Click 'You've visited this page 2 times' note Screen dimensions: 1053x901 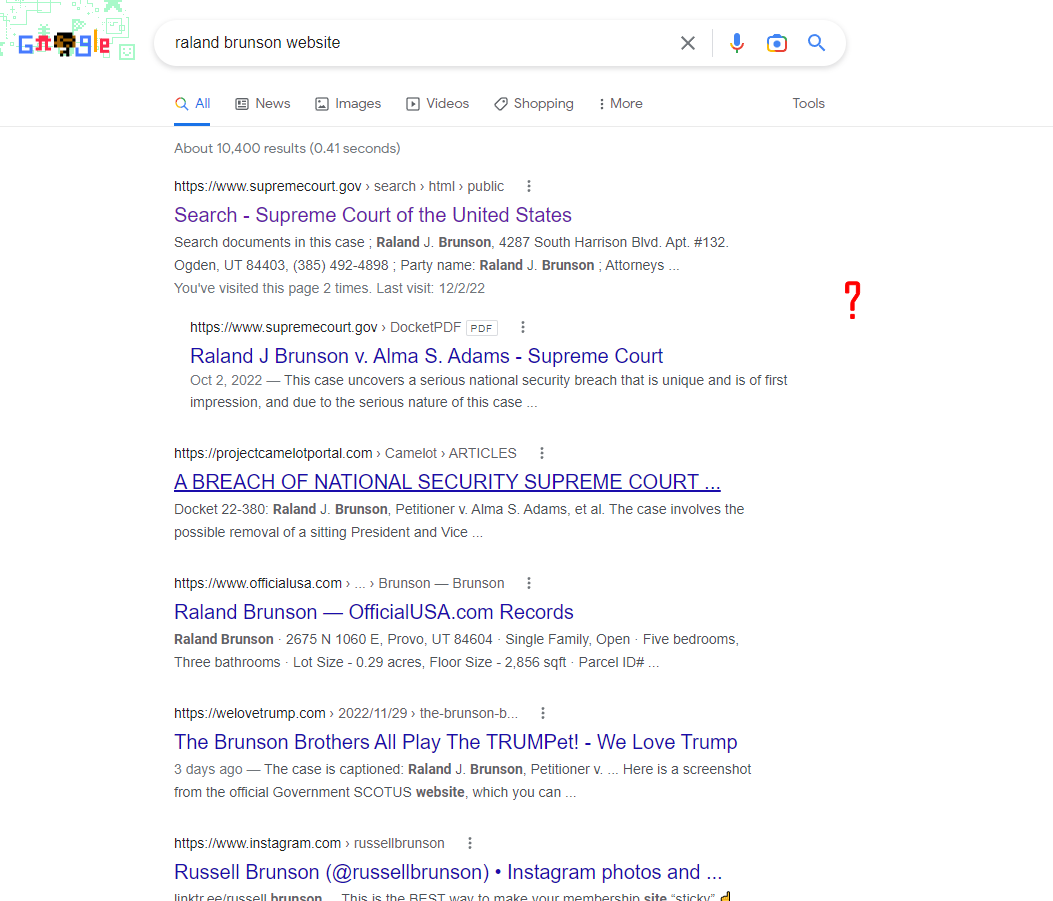(329, 288)
